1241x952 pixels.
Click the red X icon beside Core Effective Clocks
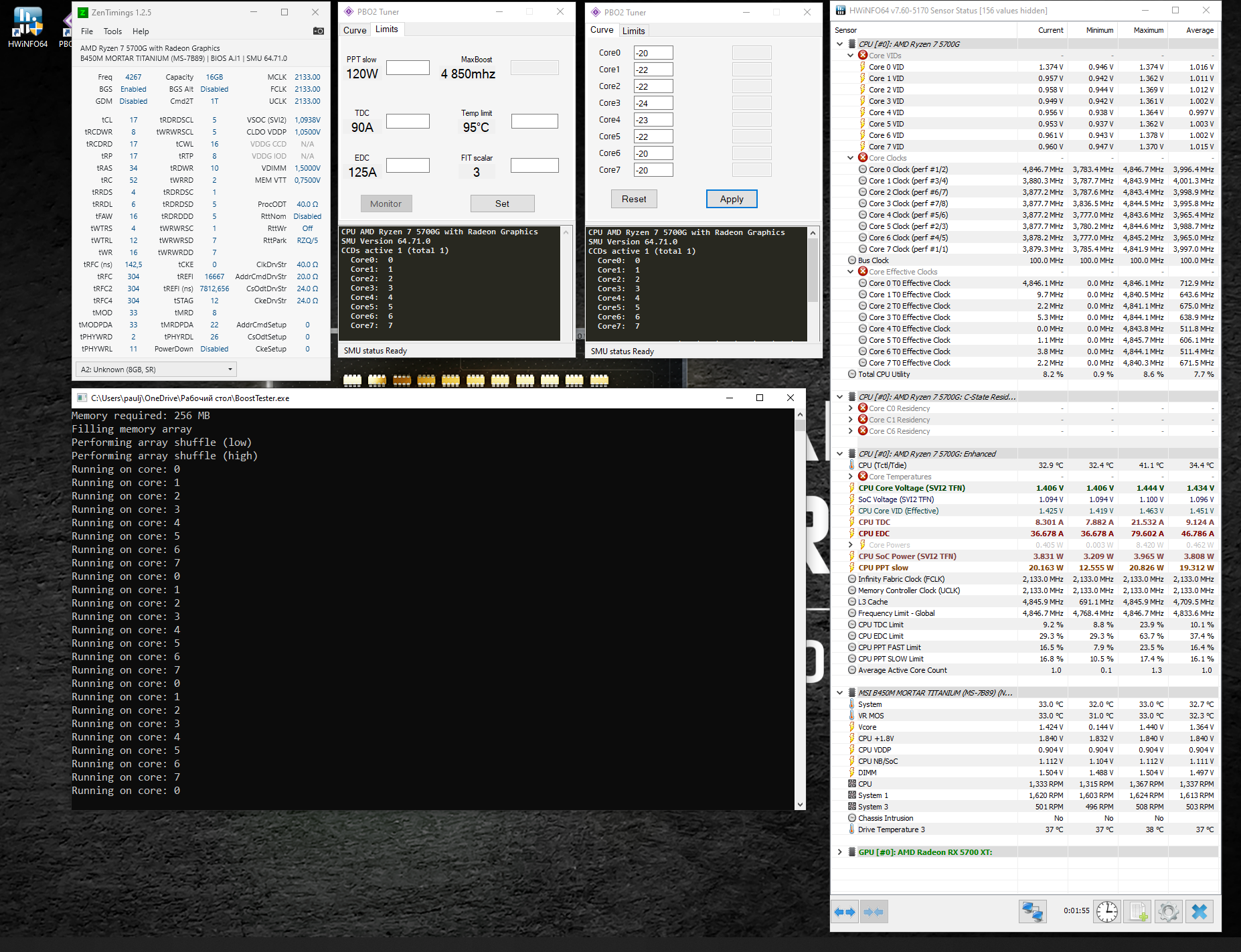coord(863,272)
